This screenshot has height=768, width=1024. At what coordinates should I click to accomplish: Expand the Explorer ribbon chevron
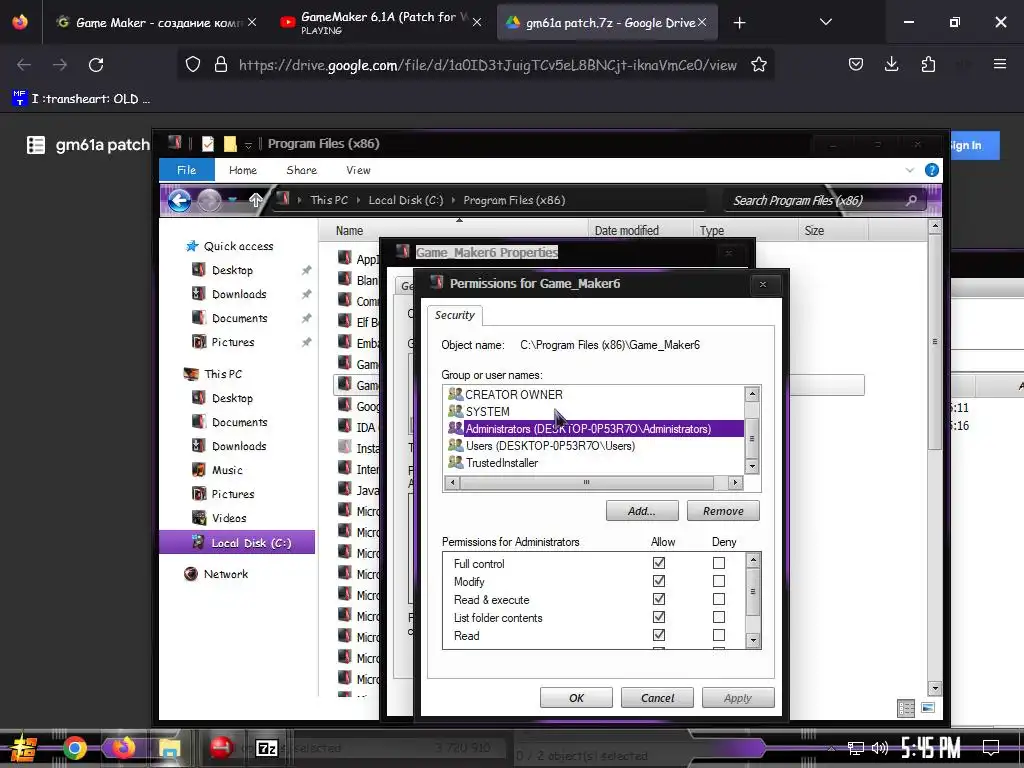[x=910, y=170]
